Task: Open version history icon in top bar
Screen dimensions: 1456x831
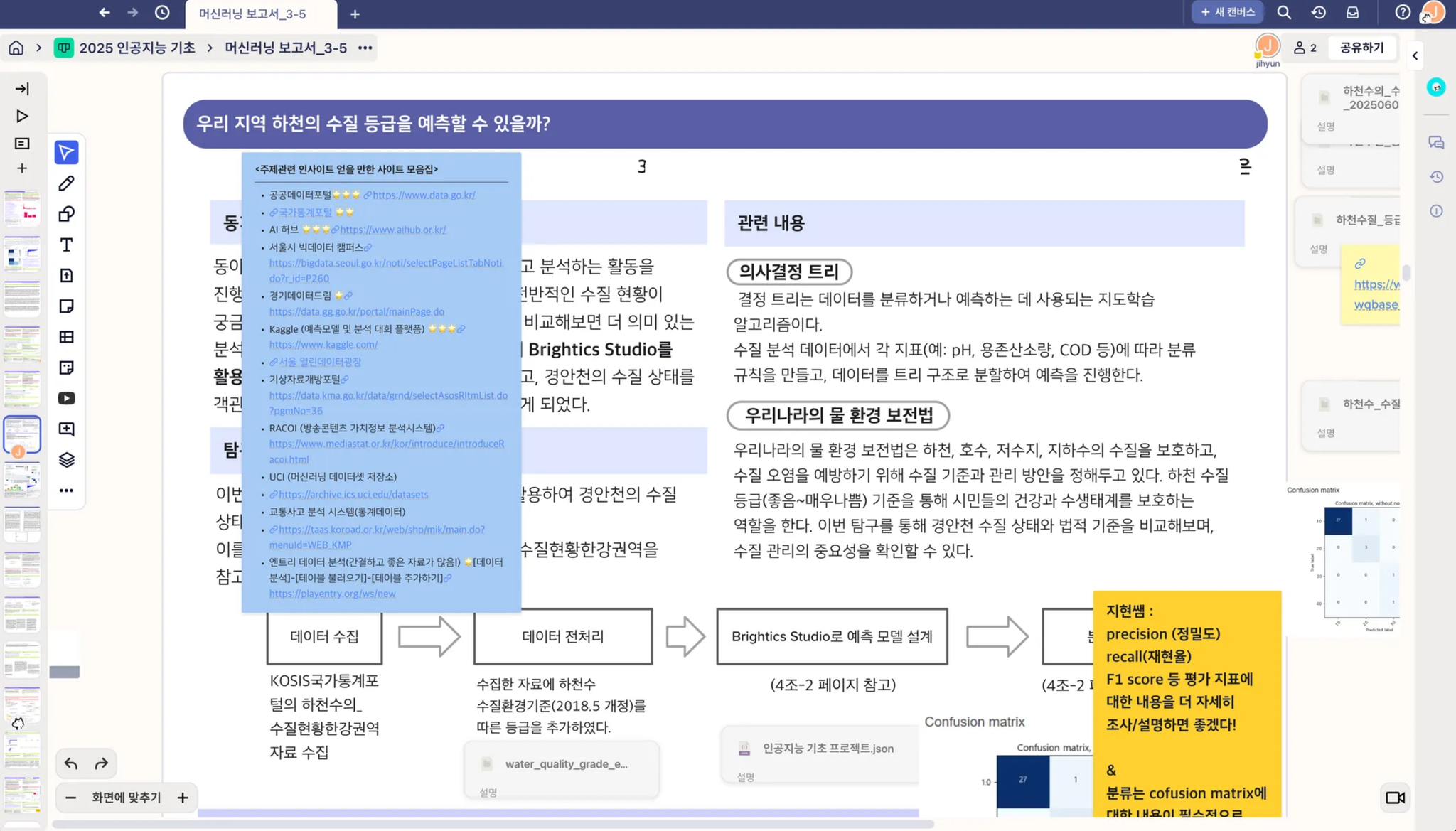Action: (x=1319, y=12)
